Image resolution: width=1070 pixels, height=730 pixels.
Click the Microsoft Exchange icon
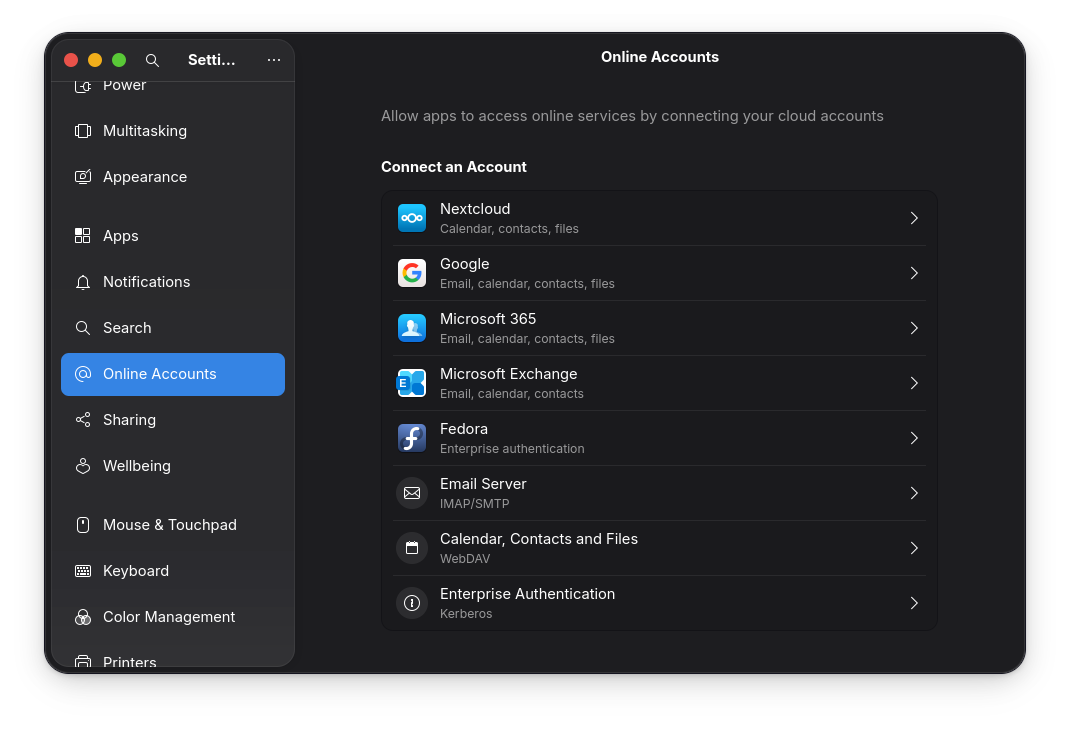pos(412,382)
